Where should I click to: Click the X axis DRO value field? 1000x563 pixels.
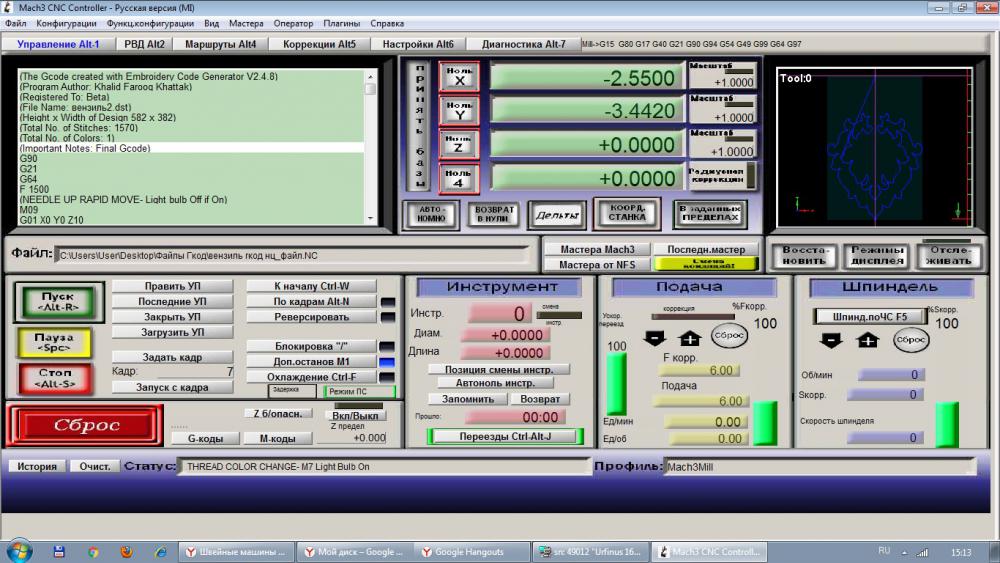pos(587,77)
